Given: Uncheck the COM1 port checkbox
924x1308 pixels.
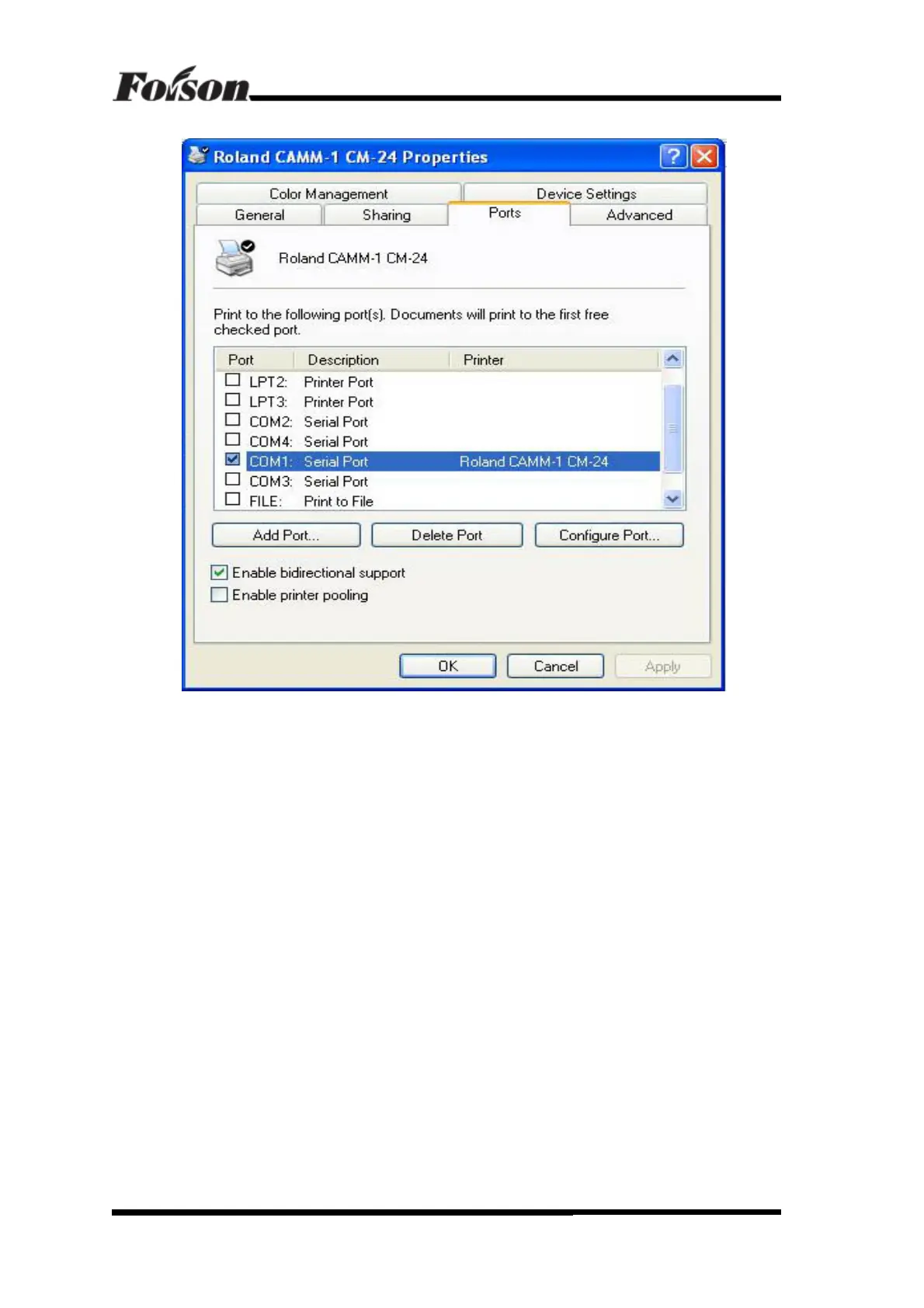Looking at the screenshot, I should (x=232, y=460).
